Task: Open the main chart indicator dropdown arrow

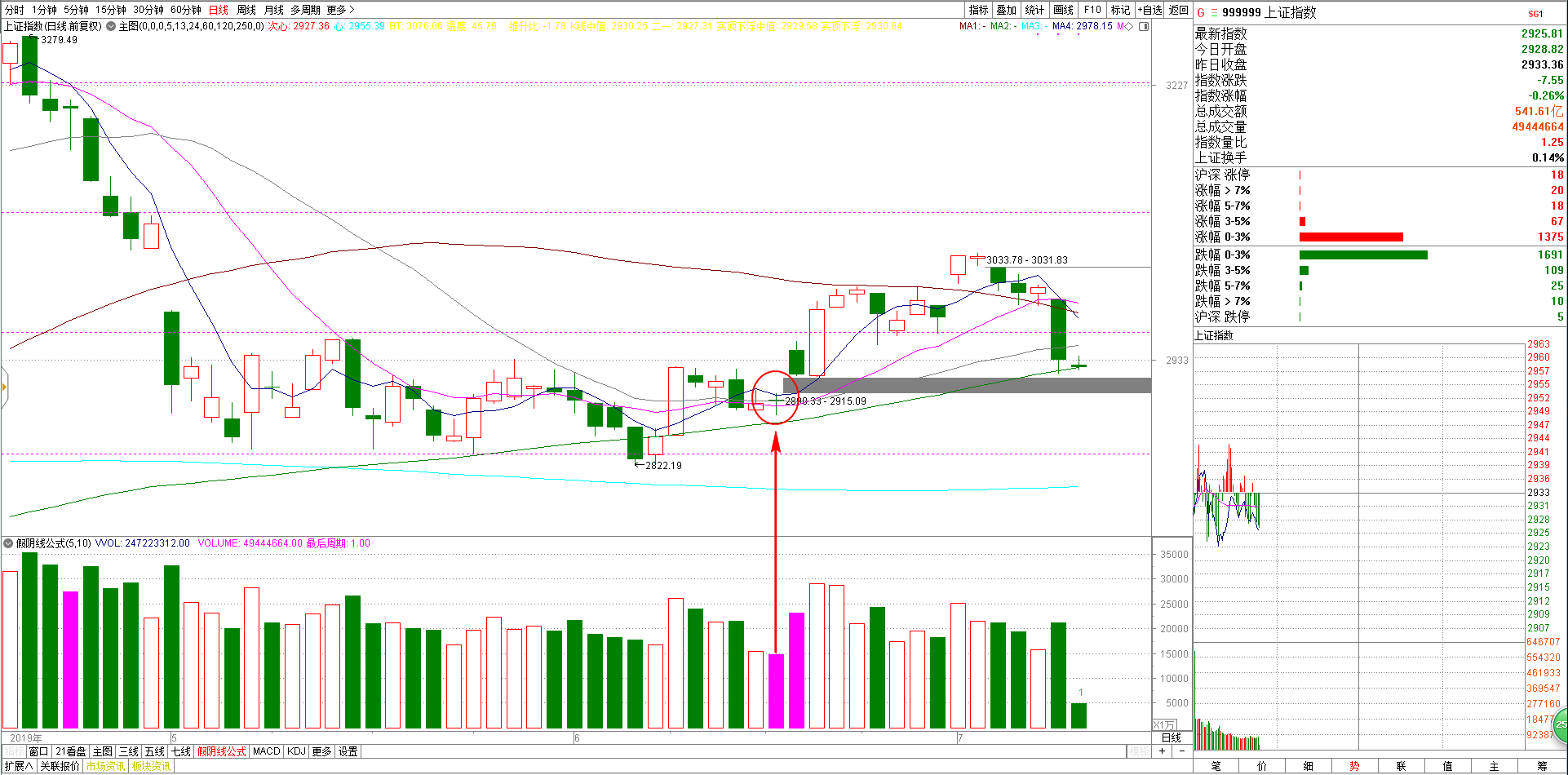Action: pos(111,26)
